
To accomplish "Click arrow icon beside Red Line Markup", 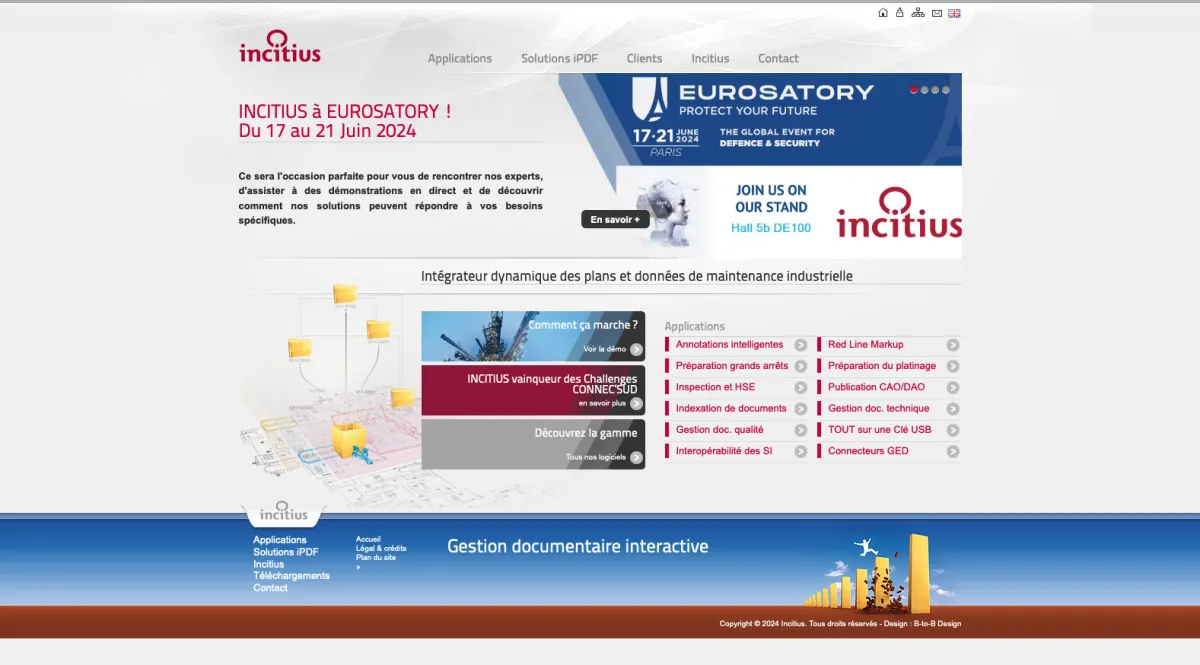I will 953,345.
